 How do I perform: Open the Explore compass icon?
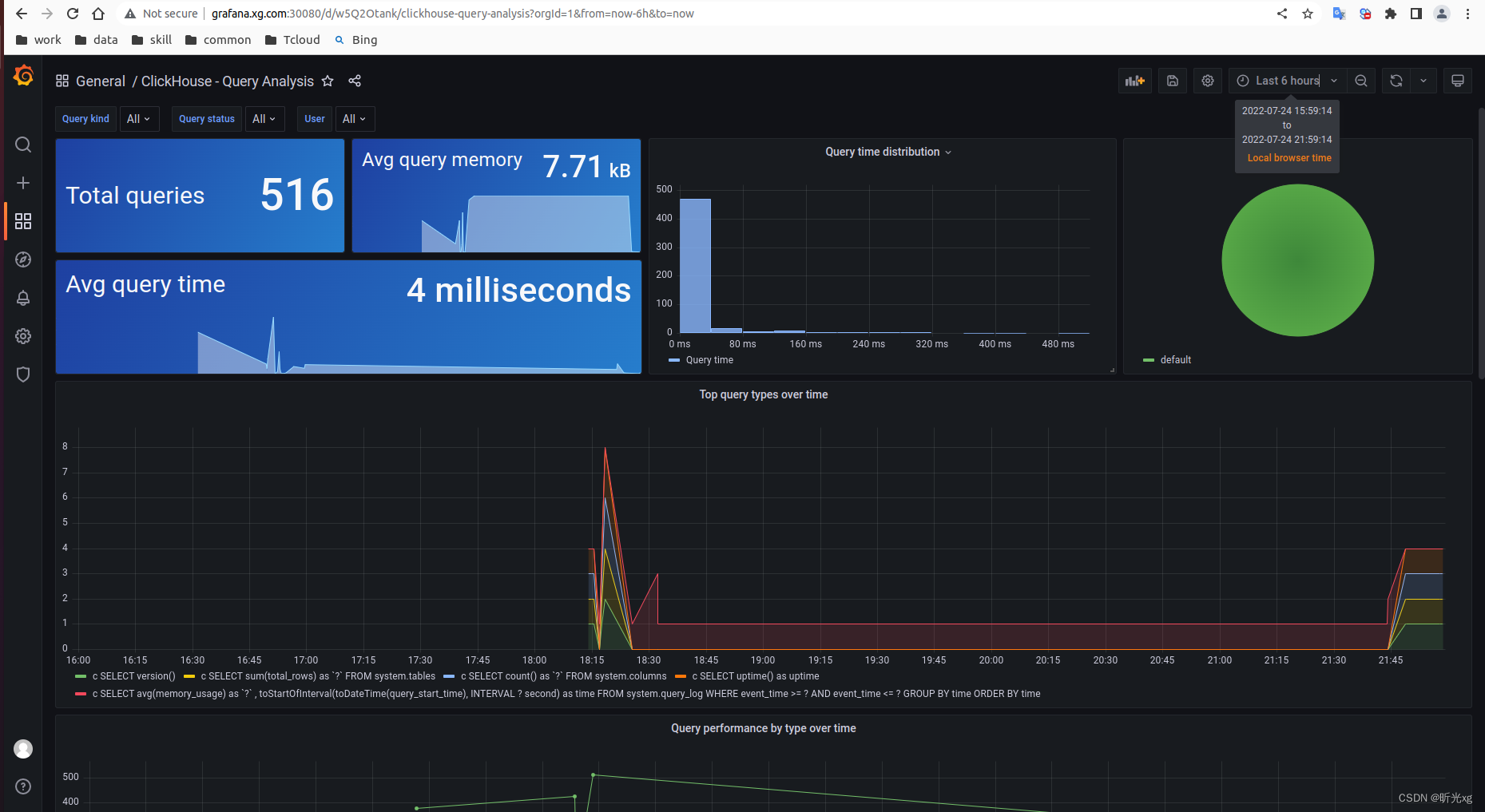pos(23,259)
